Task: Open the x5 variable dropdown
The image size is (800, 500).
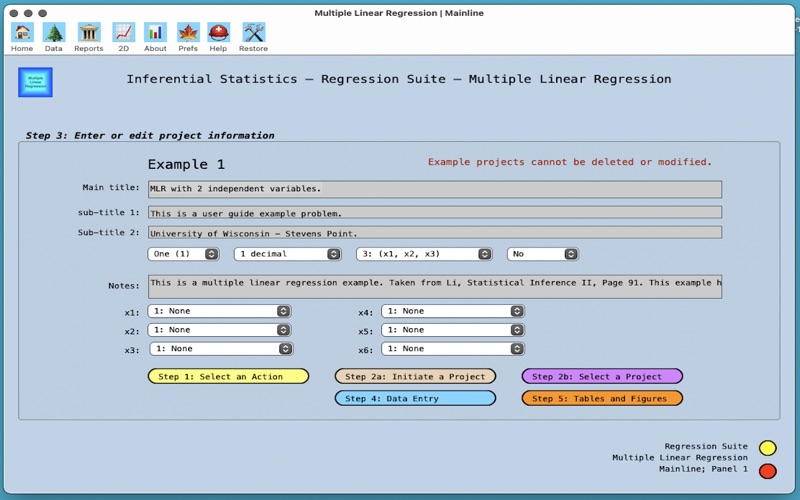Action: [453, 330]
